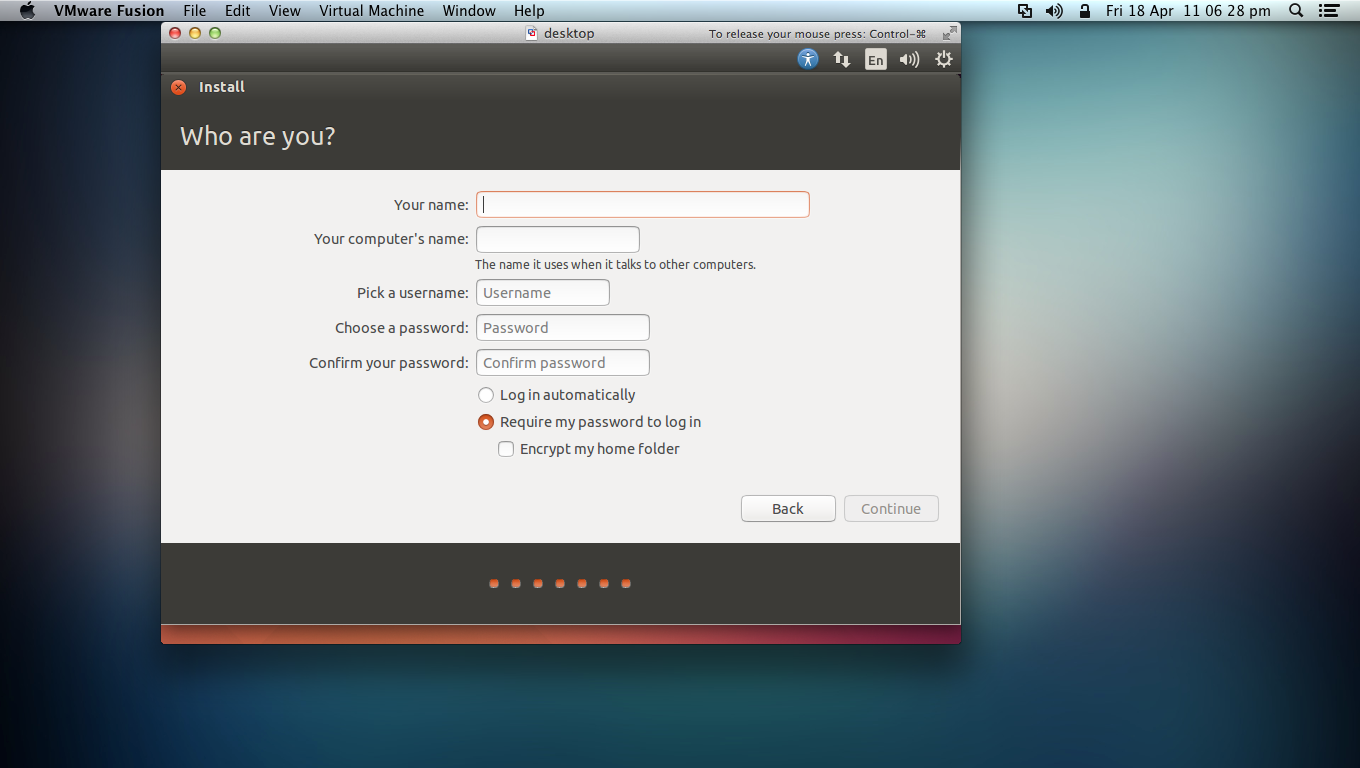1360x768 pixels.
Task: Focus the Your name text field
Action: (x=642, y=205)
